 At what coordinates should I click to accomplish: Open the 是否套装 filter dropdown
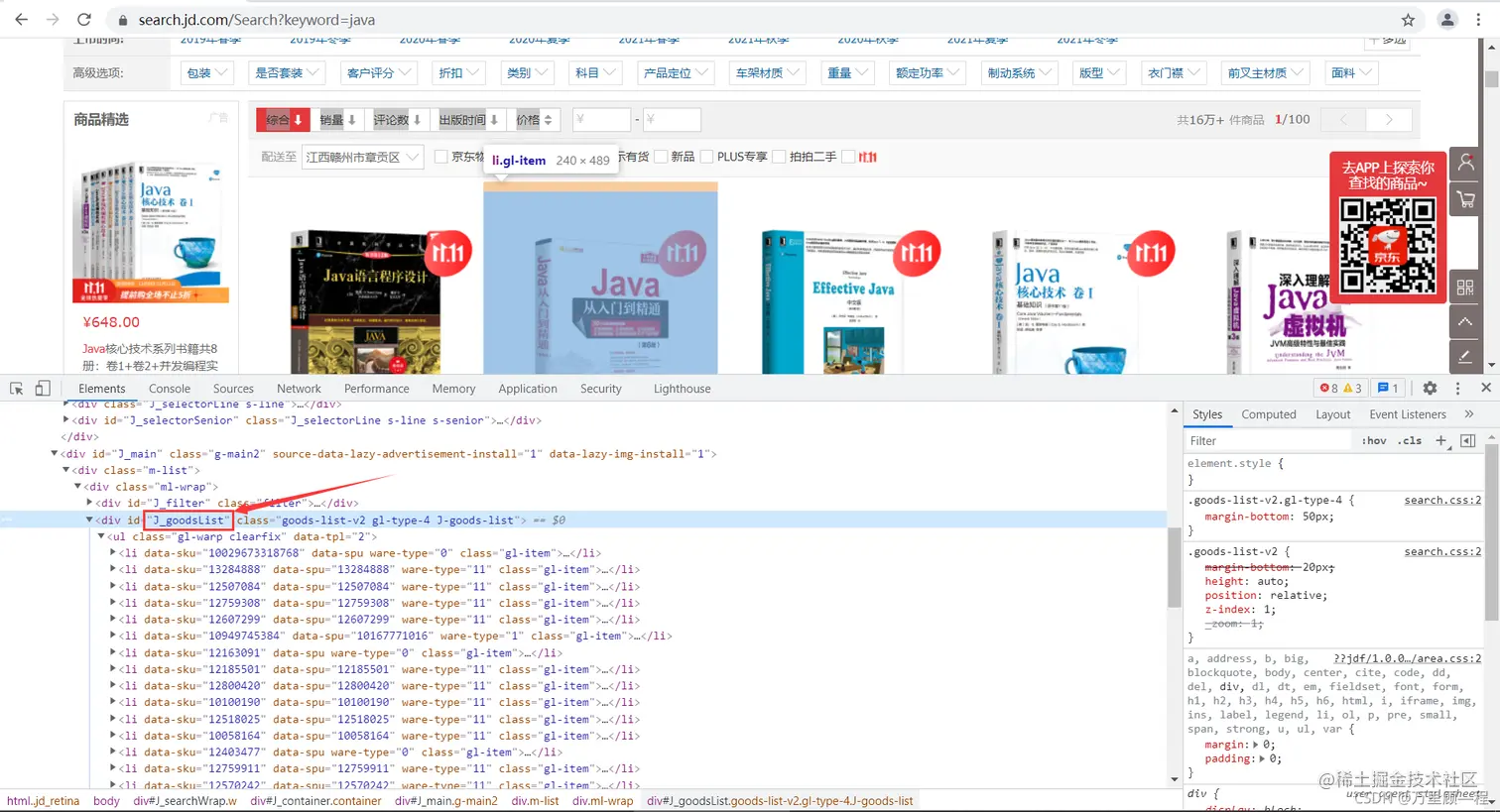pyautogui.click(x=288, y=72)
